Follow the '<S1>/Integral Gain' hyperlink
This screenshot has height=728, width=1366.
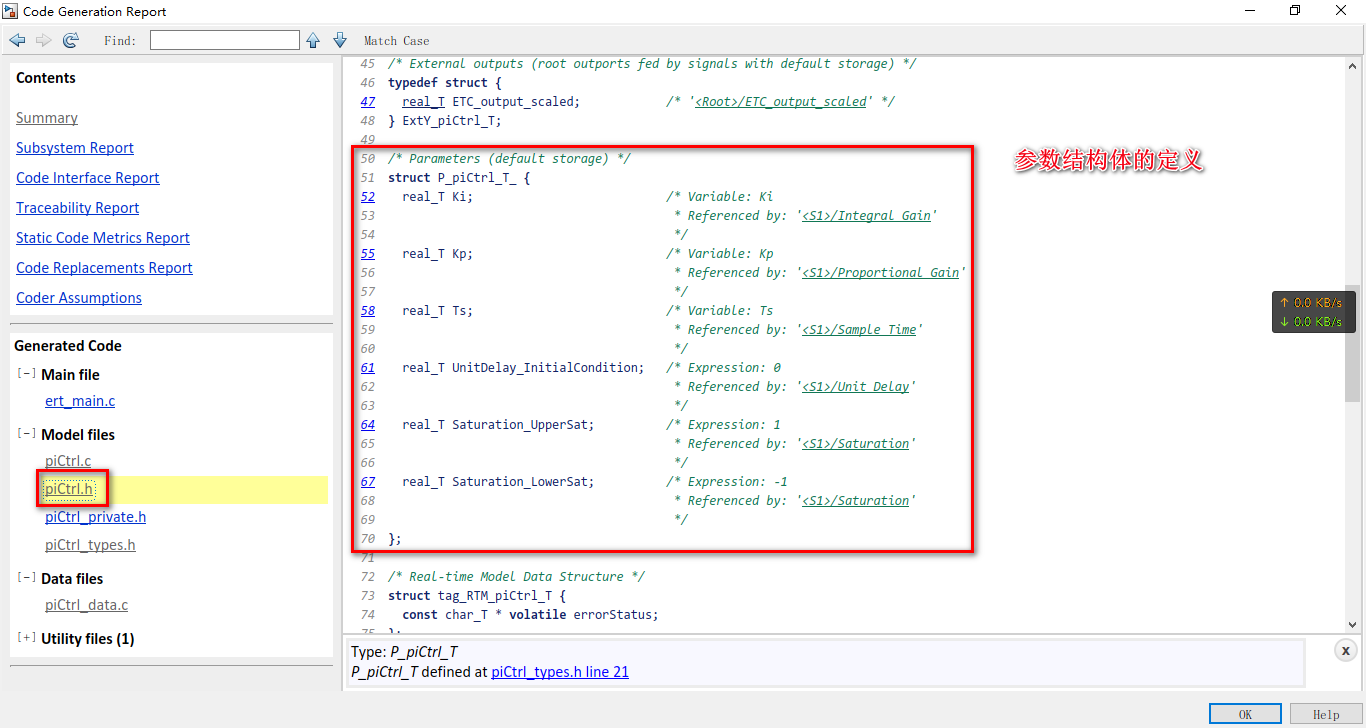coord(866,215)
